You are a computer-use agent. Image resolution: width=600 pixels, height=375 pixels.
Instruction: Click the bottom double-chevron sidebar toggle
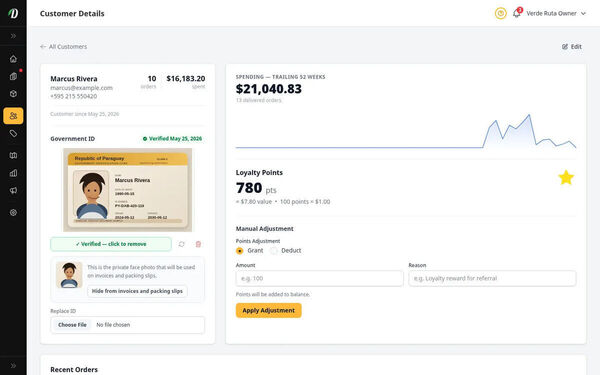[x=13, y=365]
